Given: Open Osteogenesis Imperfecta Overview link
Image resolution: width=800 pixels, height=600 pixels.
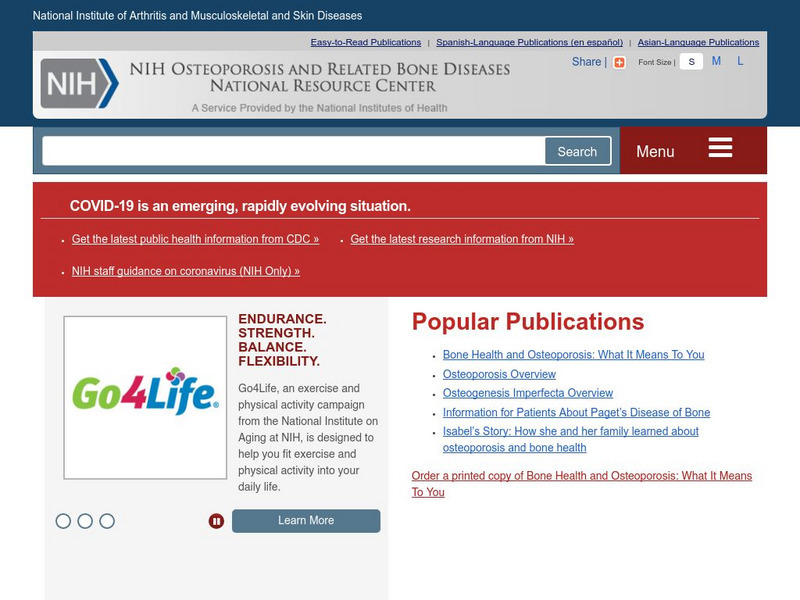Looking at the screenshot, I should coord(528,393).
